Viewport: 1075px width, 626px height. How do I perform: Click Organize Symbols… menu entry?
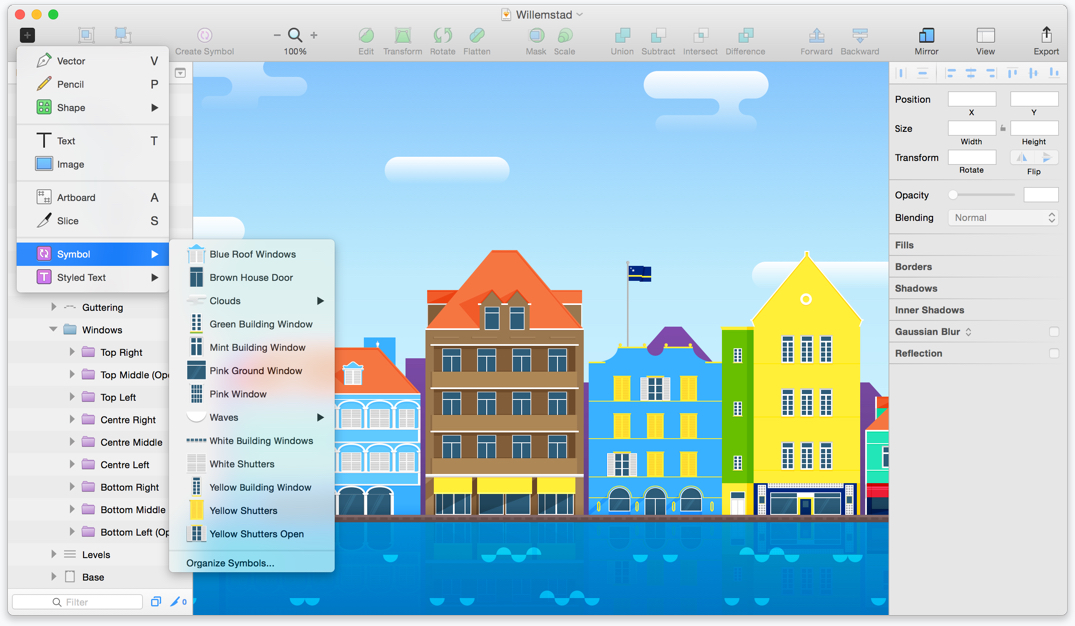click(x=230, y=563)
